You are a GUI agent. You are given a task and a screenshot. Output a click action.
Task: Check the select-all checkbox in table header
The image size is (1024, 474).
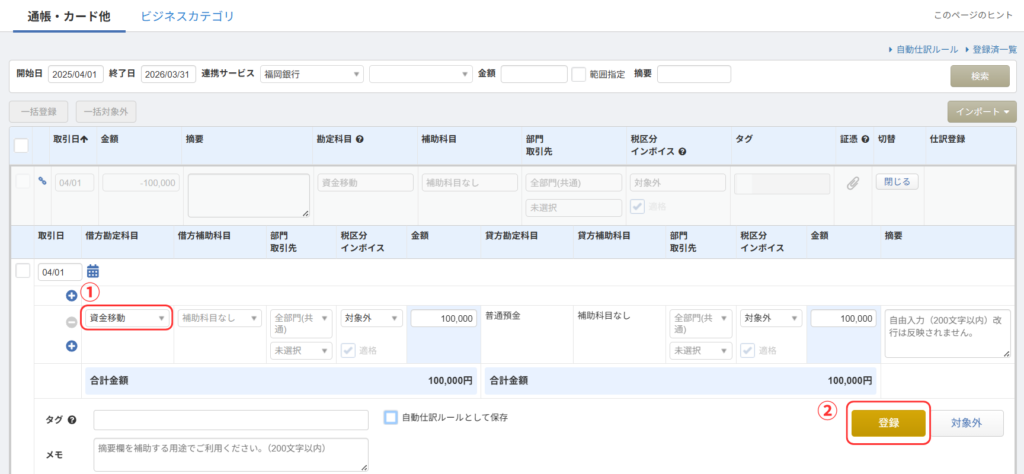(21, 146)
